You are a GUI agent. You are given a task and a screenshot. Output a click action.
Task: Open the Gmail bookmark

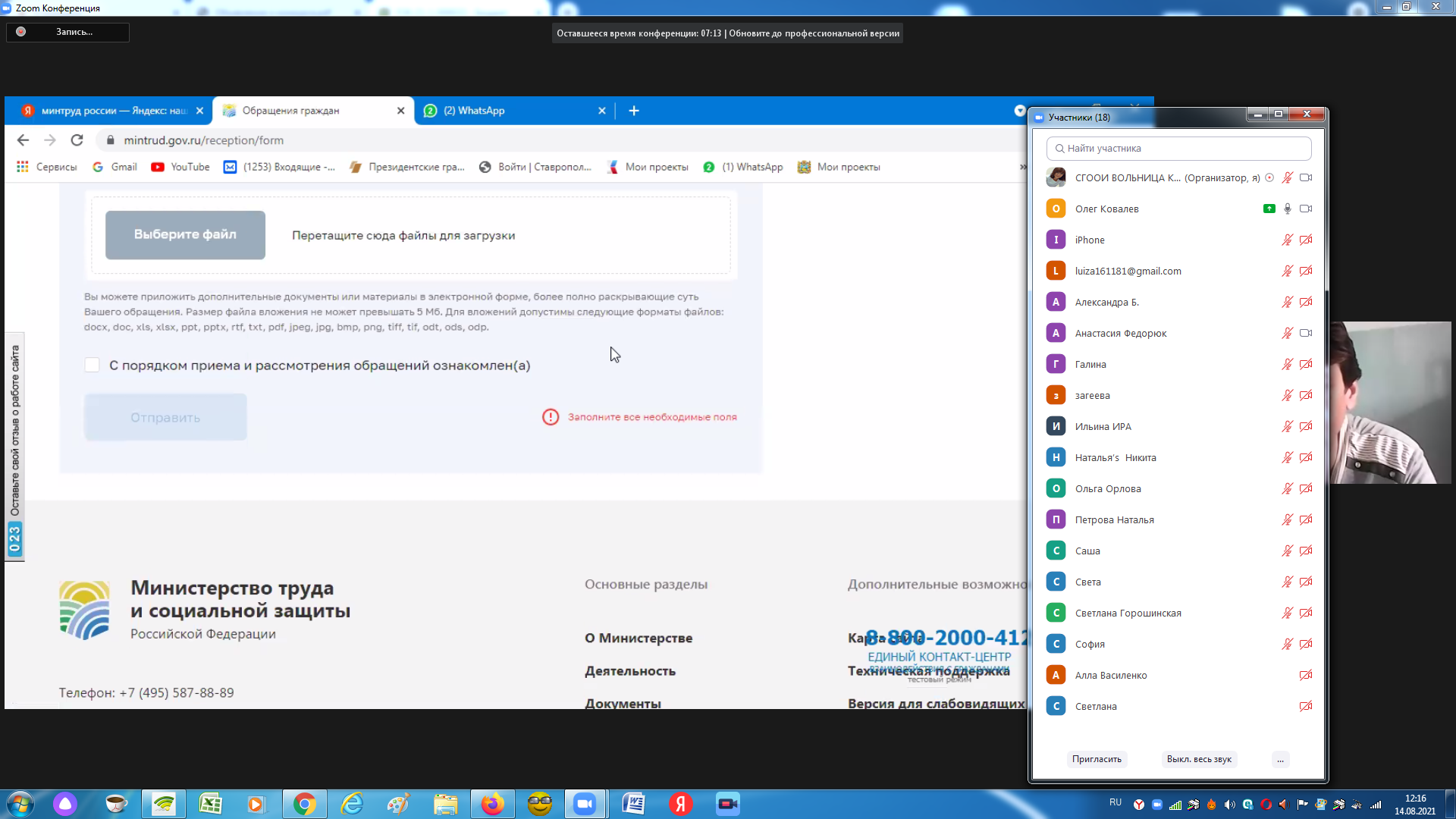click(115, 167)
